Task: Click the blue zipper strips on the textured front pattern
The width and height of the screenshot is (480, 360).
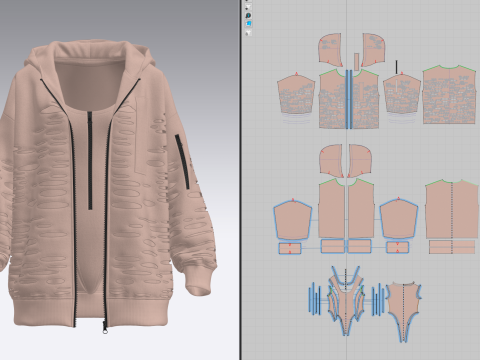Action: click(x=349, y=99)
